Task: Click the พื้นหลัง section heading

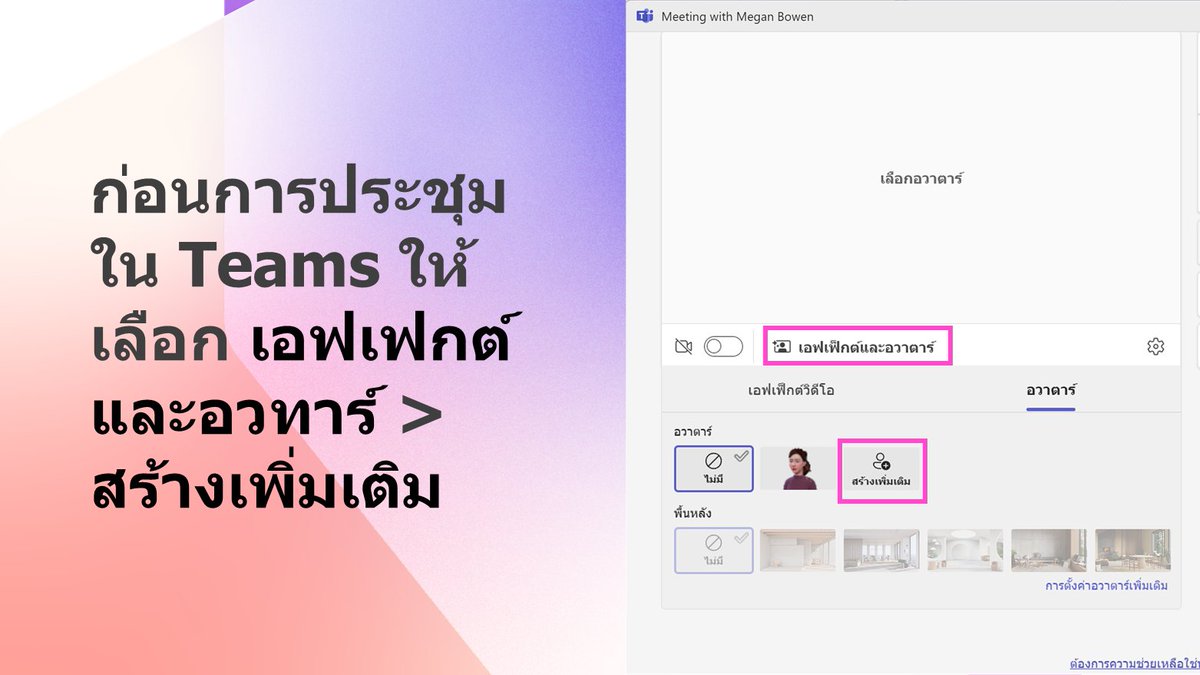Action: pos(692,513)
